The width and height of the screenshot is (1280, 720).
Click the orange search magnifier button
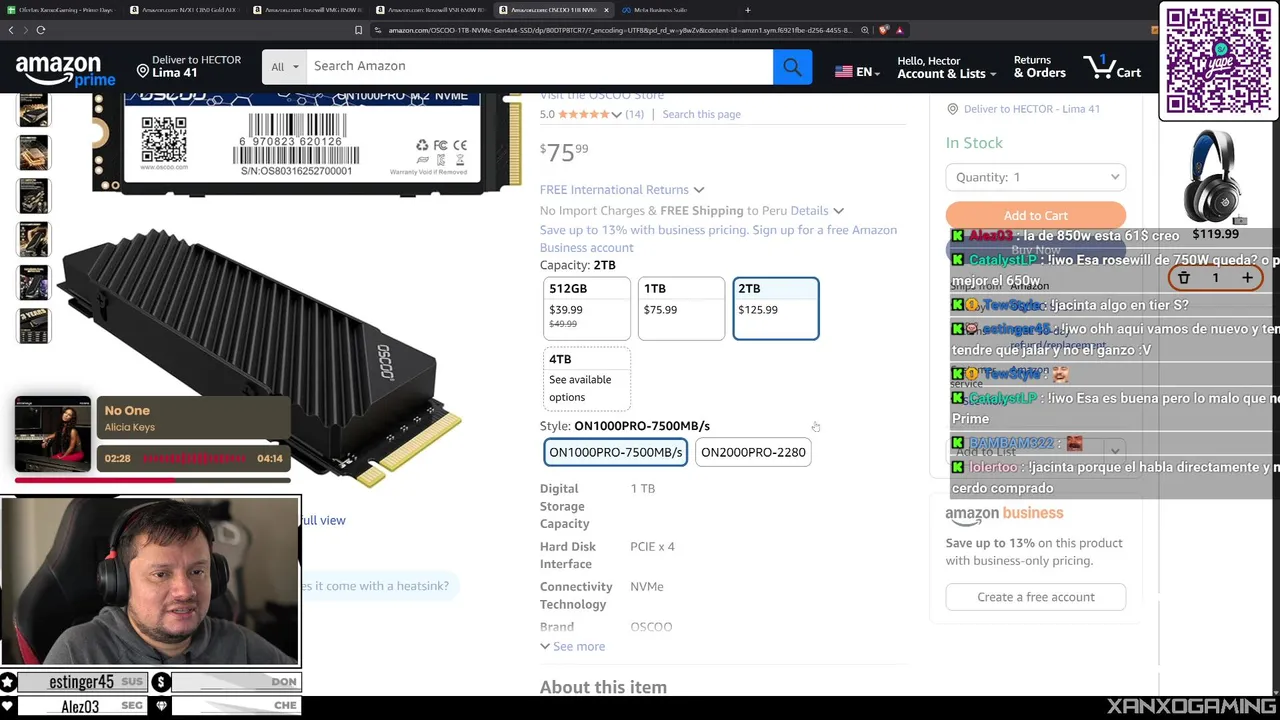tap(792, 66)
